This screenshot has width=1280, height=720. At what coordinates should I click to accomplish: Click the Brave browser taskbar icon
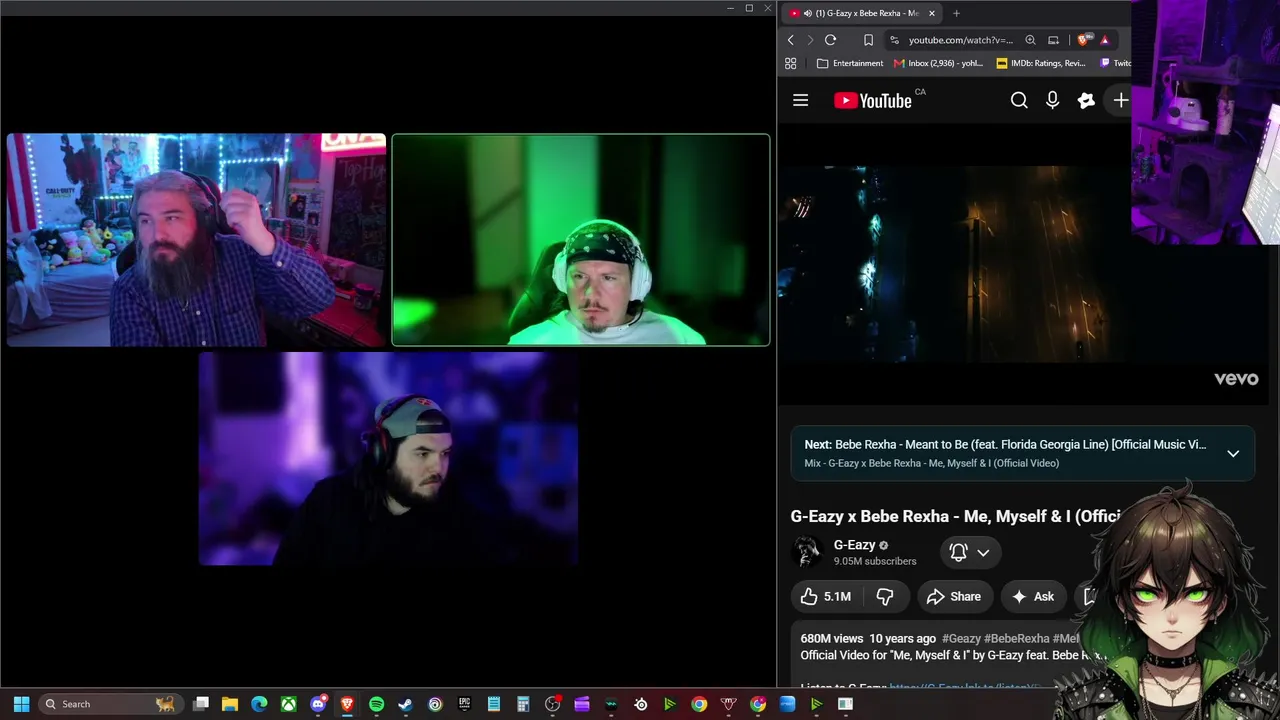[x=347, y=704]
